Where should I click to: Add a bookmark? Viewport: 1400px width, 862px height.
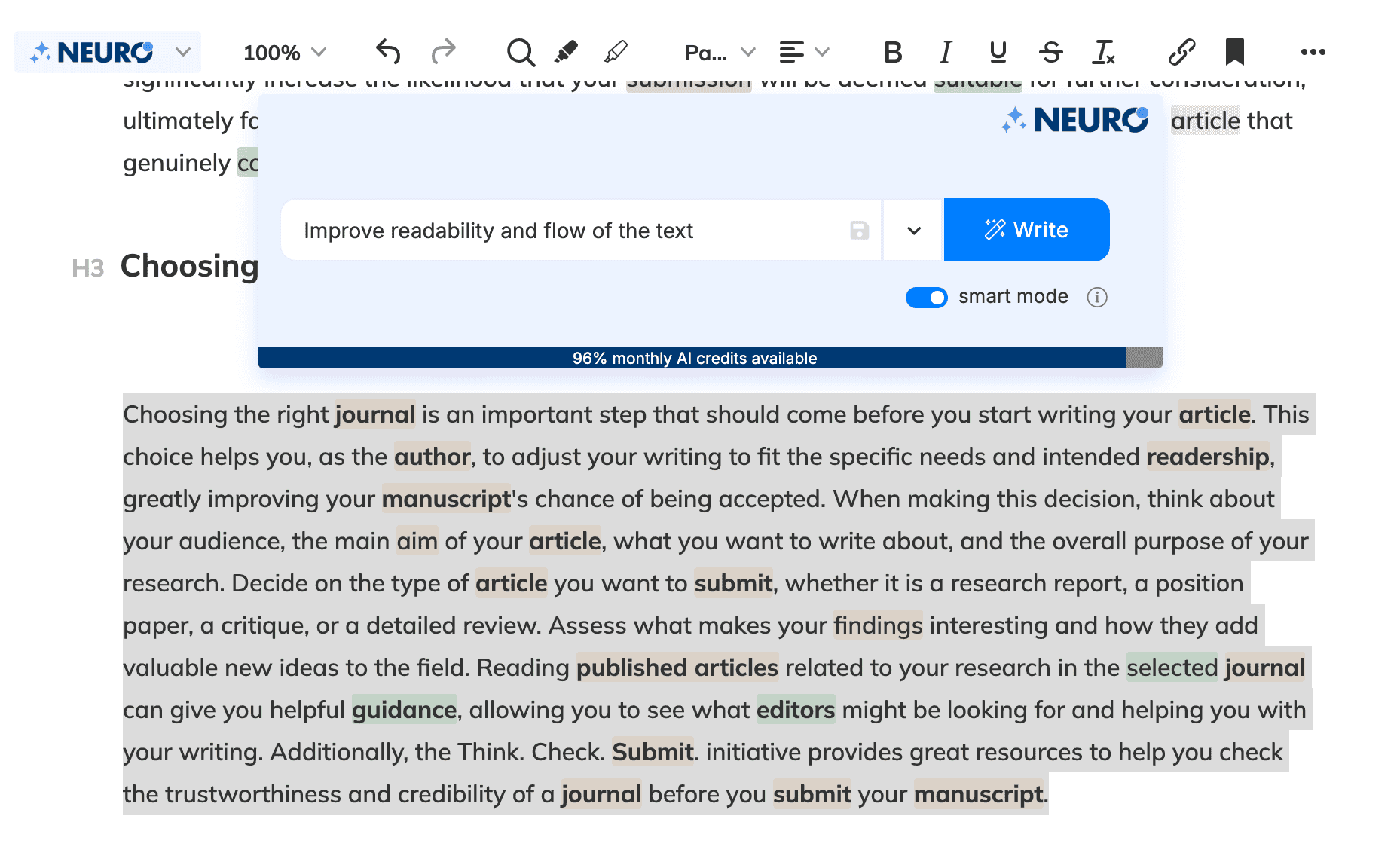click(x=1234, y=52)
